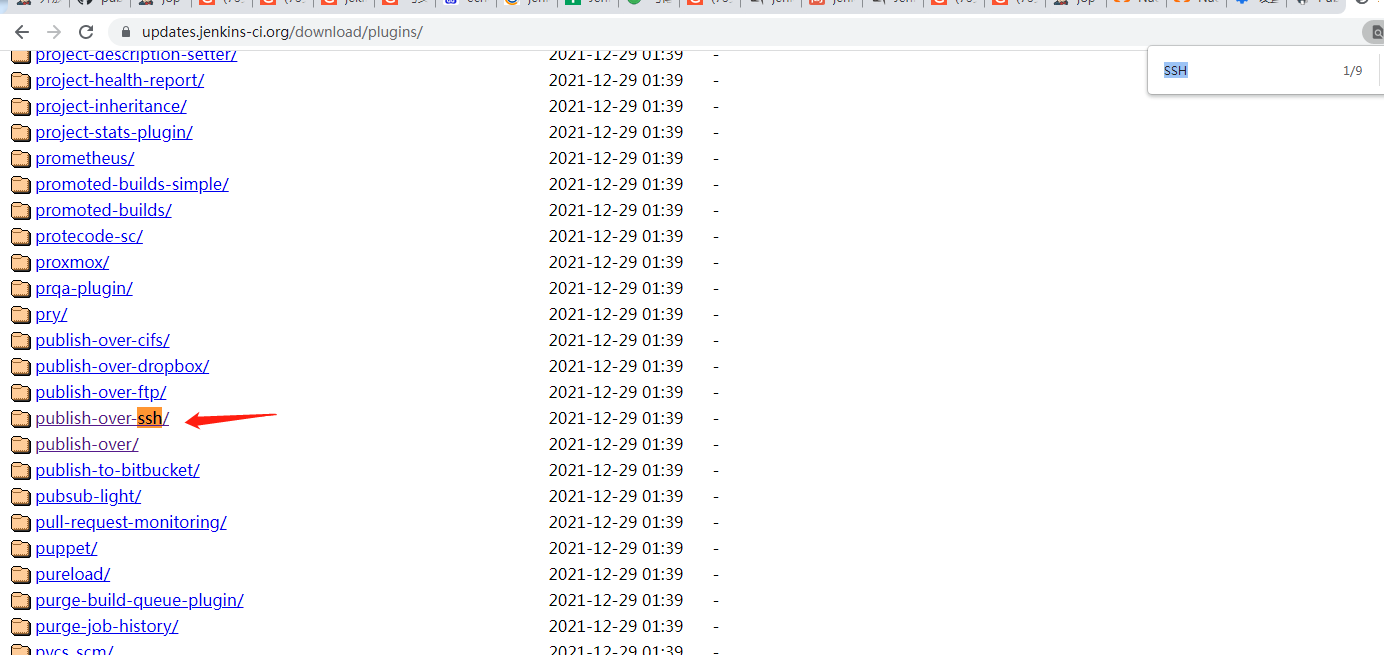Image resolution: width=1384 pixels, height=655 pixels.
Task: Open the purge-job-history/ link
Action: coord(107,626)
